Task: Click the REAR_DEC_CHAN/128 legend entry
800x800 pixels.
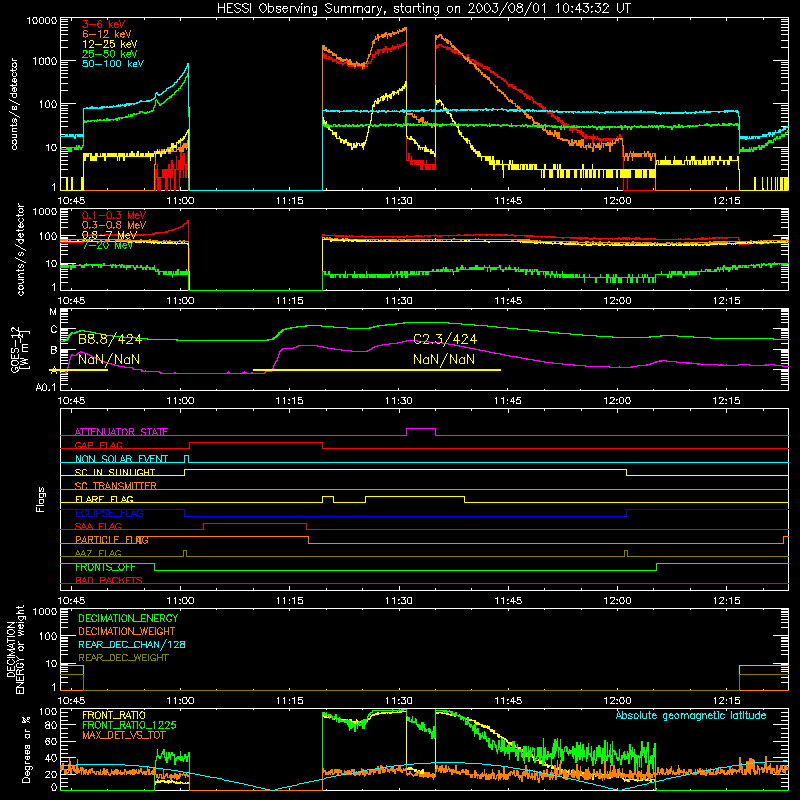Action: pos(132,644)
